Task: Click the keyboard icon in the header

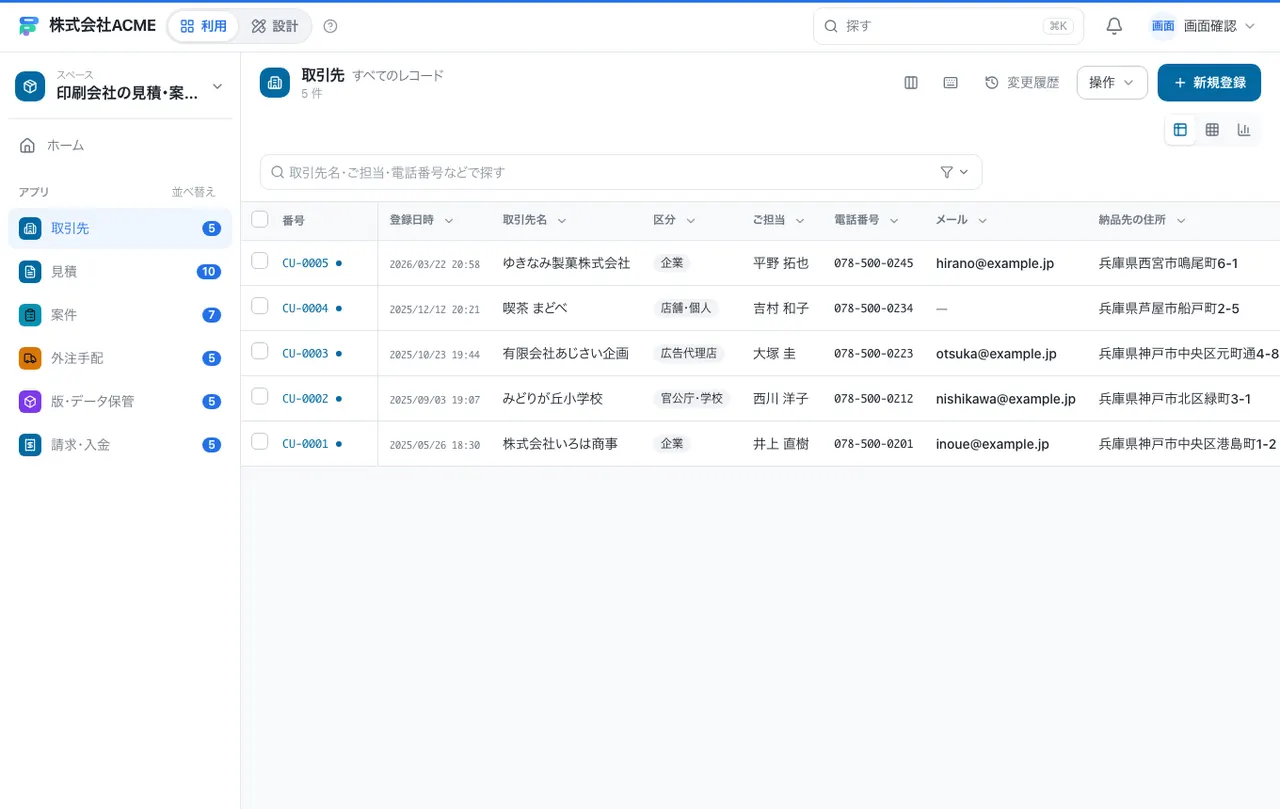Action: [x=951, y=83]
